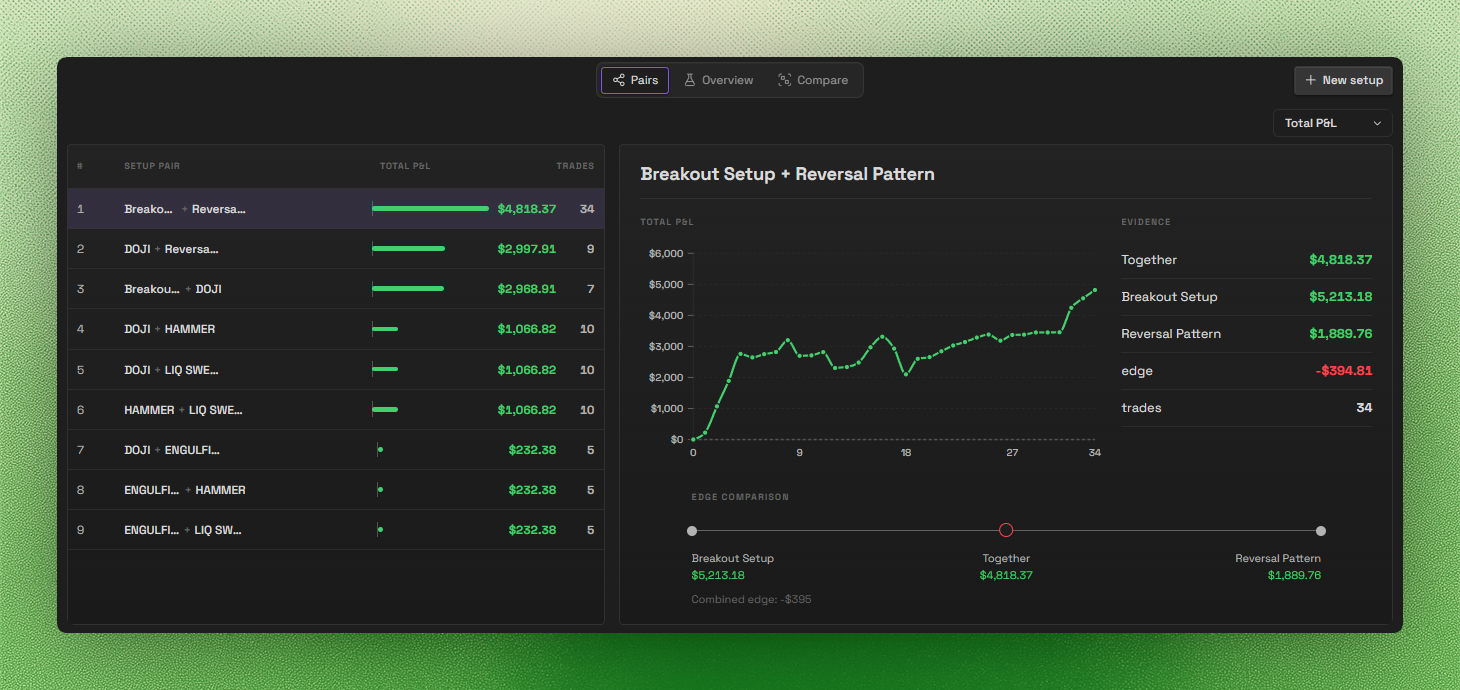Open the Compare tab

(x=813, y=80)
